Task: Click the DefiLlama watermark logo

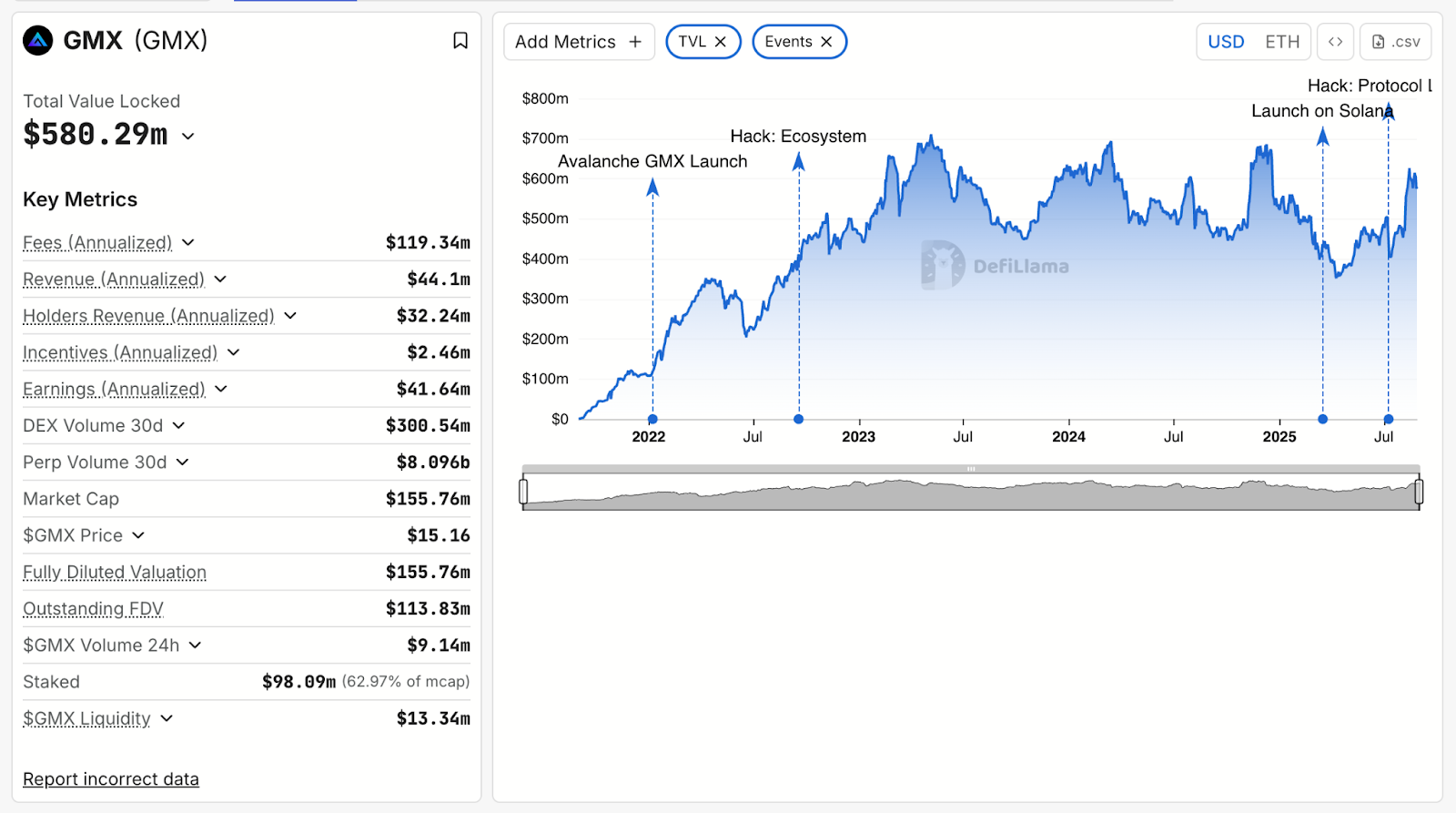Action: pyautogui.click(x=942, y=266)
